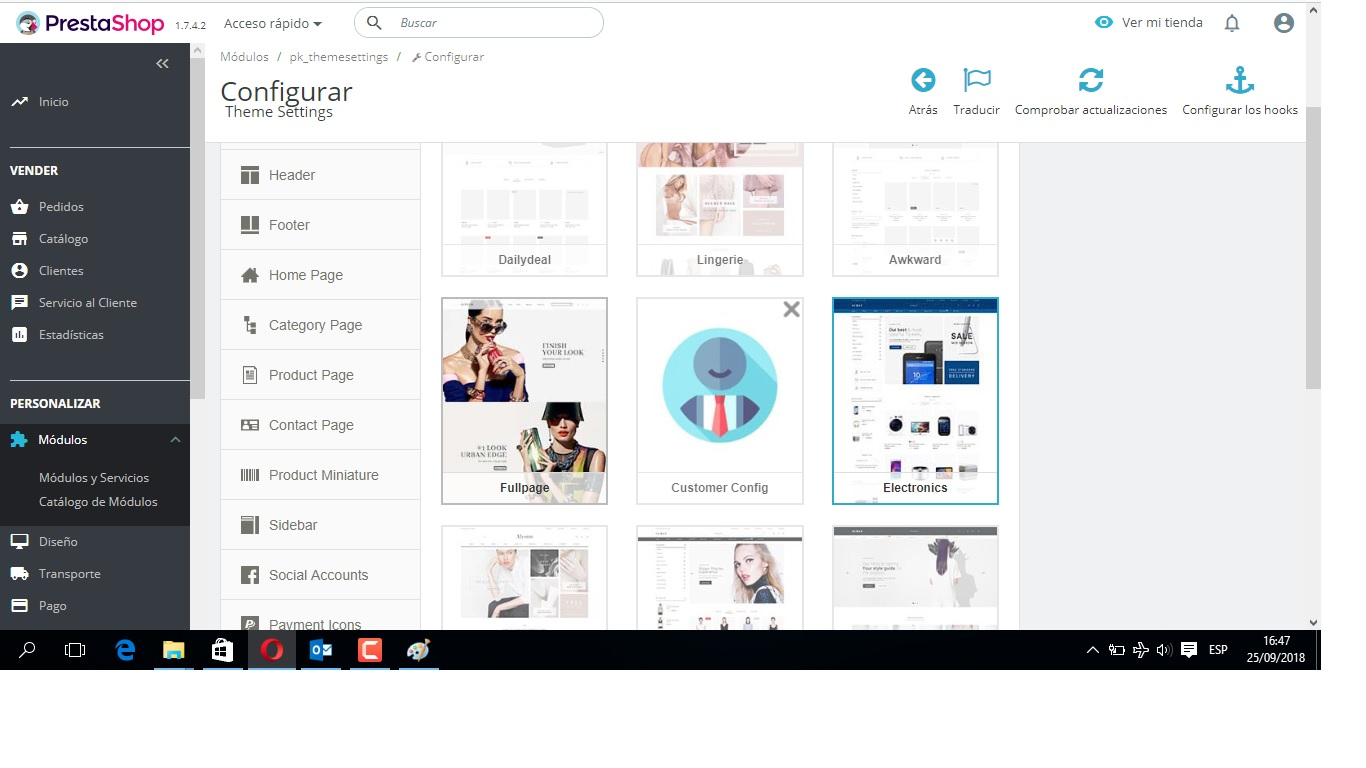Viewport: 1366px width, 768px height.
Task: Click the taskbar volume icon
Action: (x=1164, y=650)
